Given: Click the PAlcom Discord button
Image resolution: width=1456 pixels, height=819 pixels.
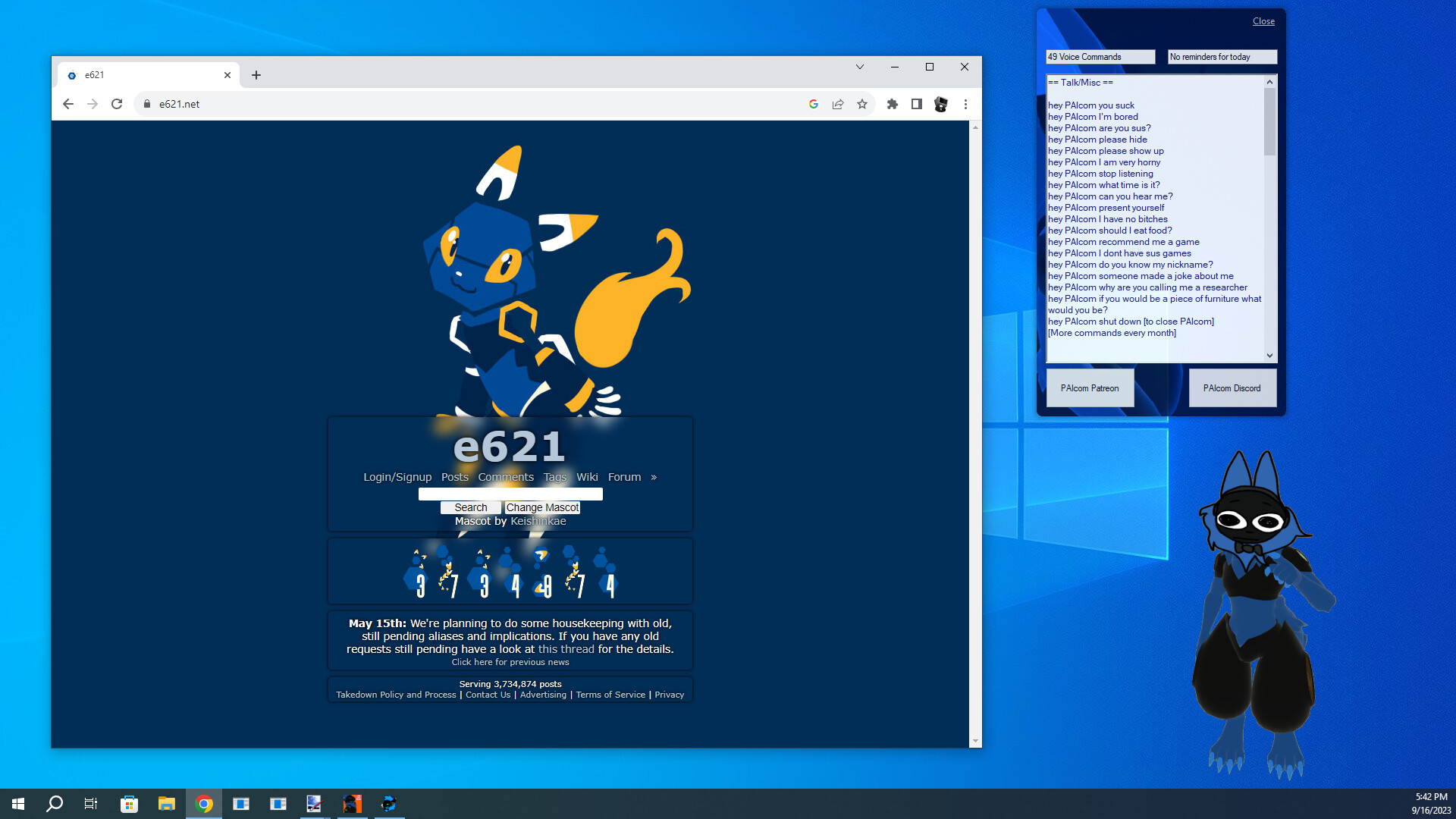Looking at the screenshot, I should click(1232, 388).
